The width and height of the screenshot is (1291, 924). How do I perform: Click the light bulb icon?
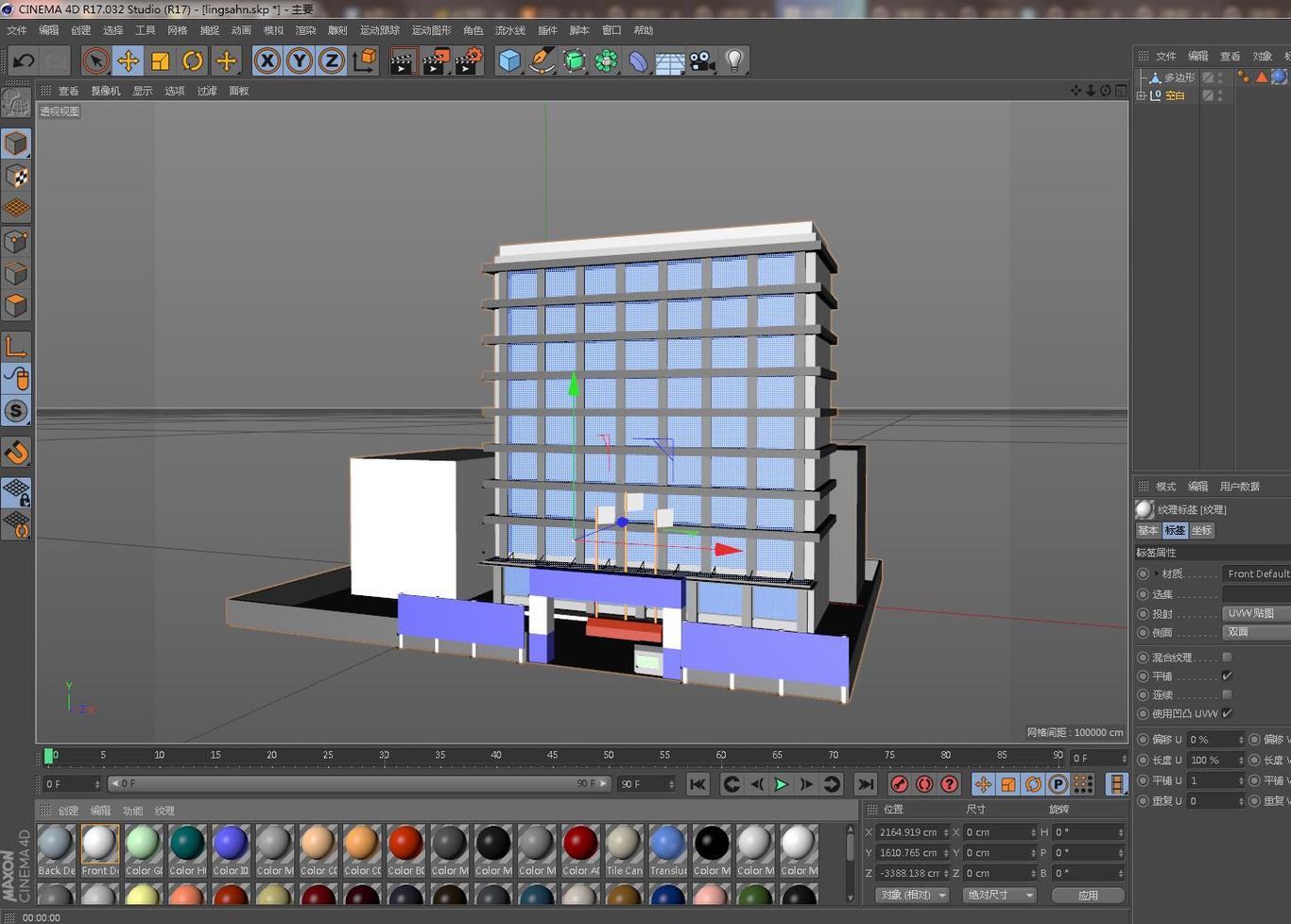click(734, 61)
